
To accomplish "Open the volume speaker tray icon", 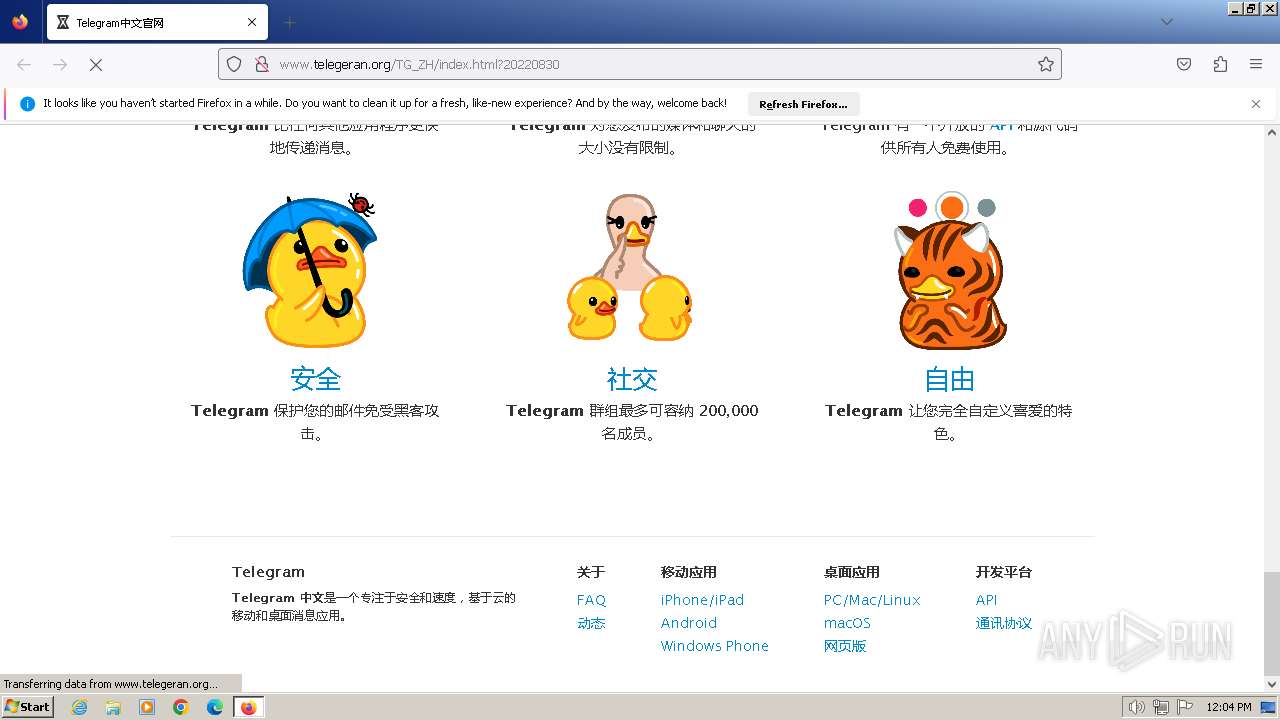I will tap(1137, 707).
